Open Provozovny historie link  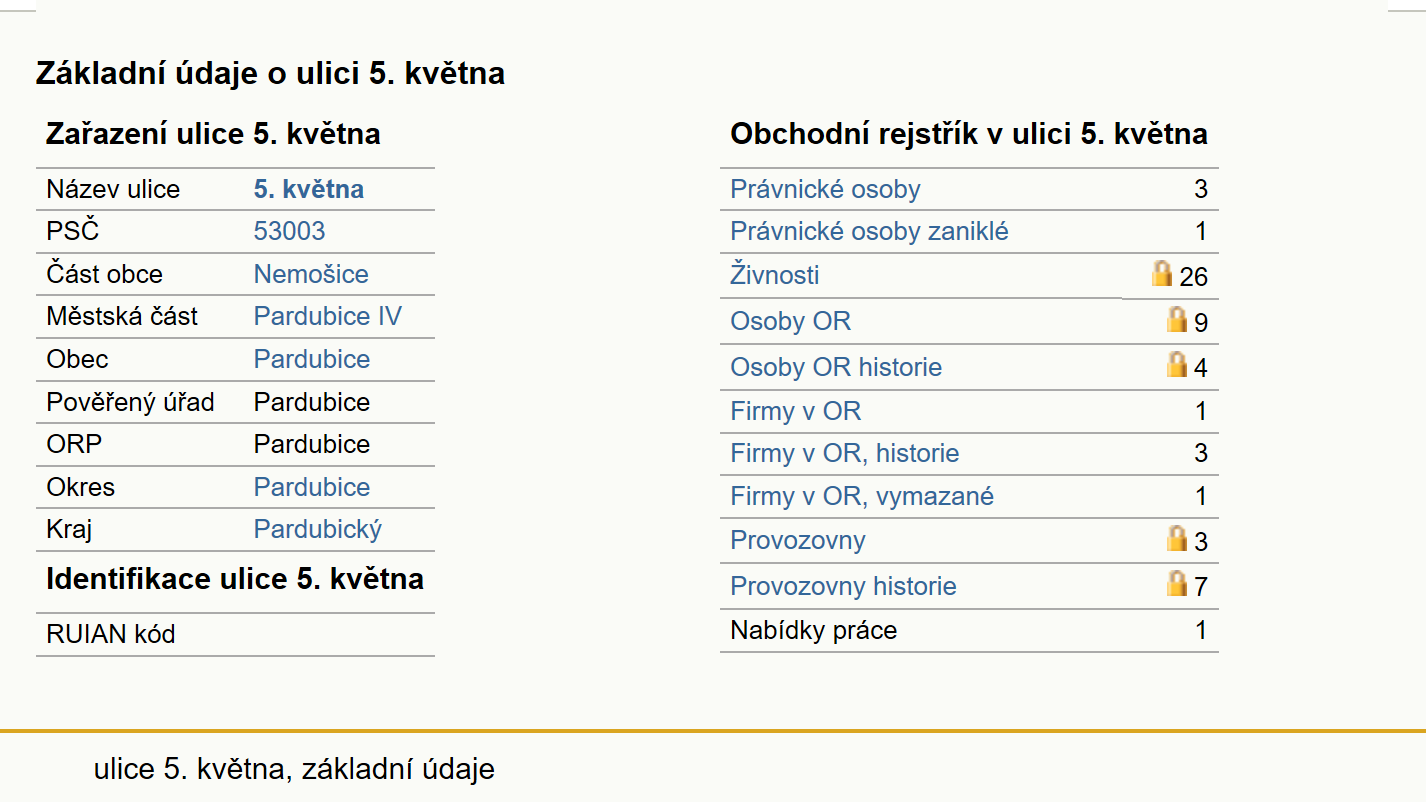[x=843, y=586]
